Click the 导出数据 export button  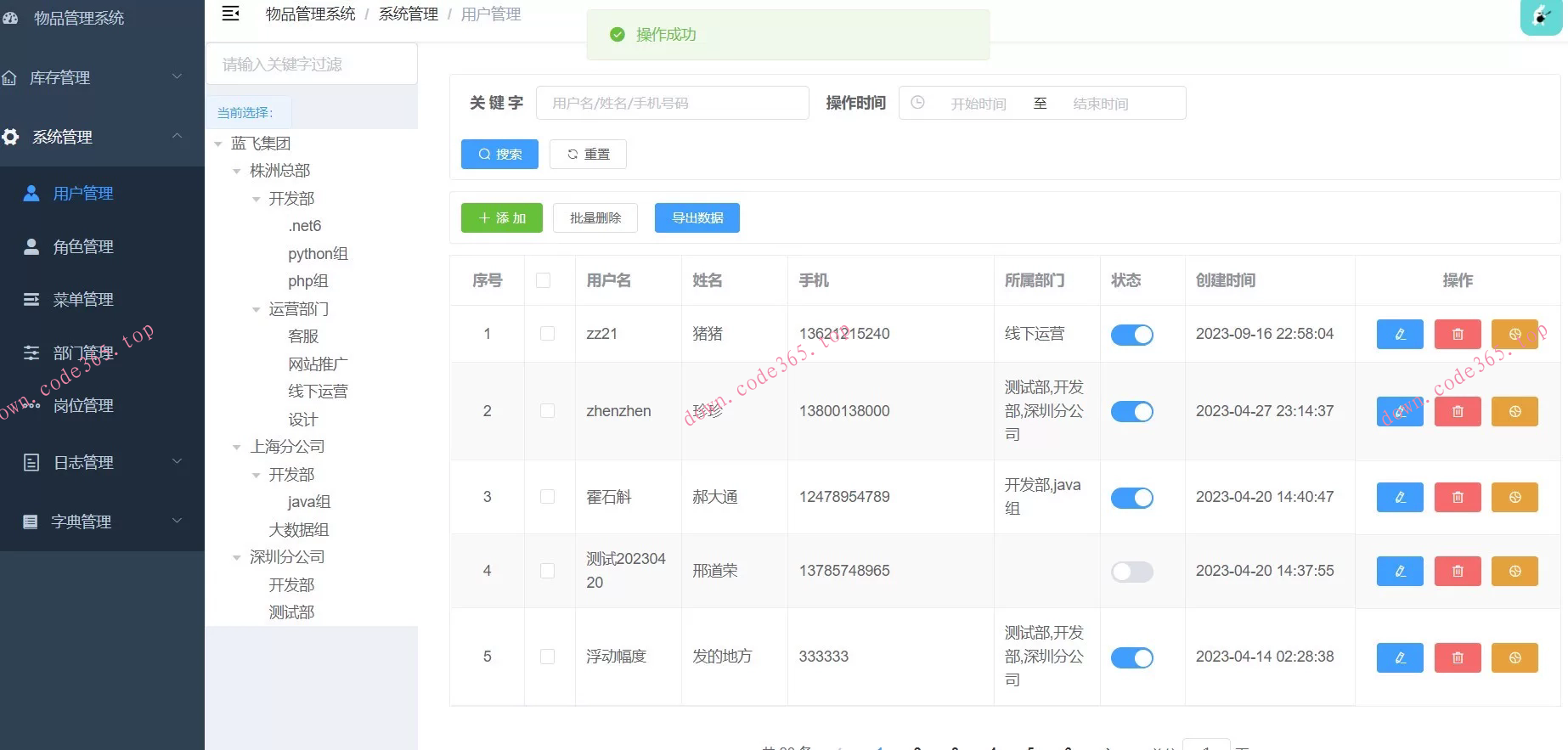click(x=697, y=217)
